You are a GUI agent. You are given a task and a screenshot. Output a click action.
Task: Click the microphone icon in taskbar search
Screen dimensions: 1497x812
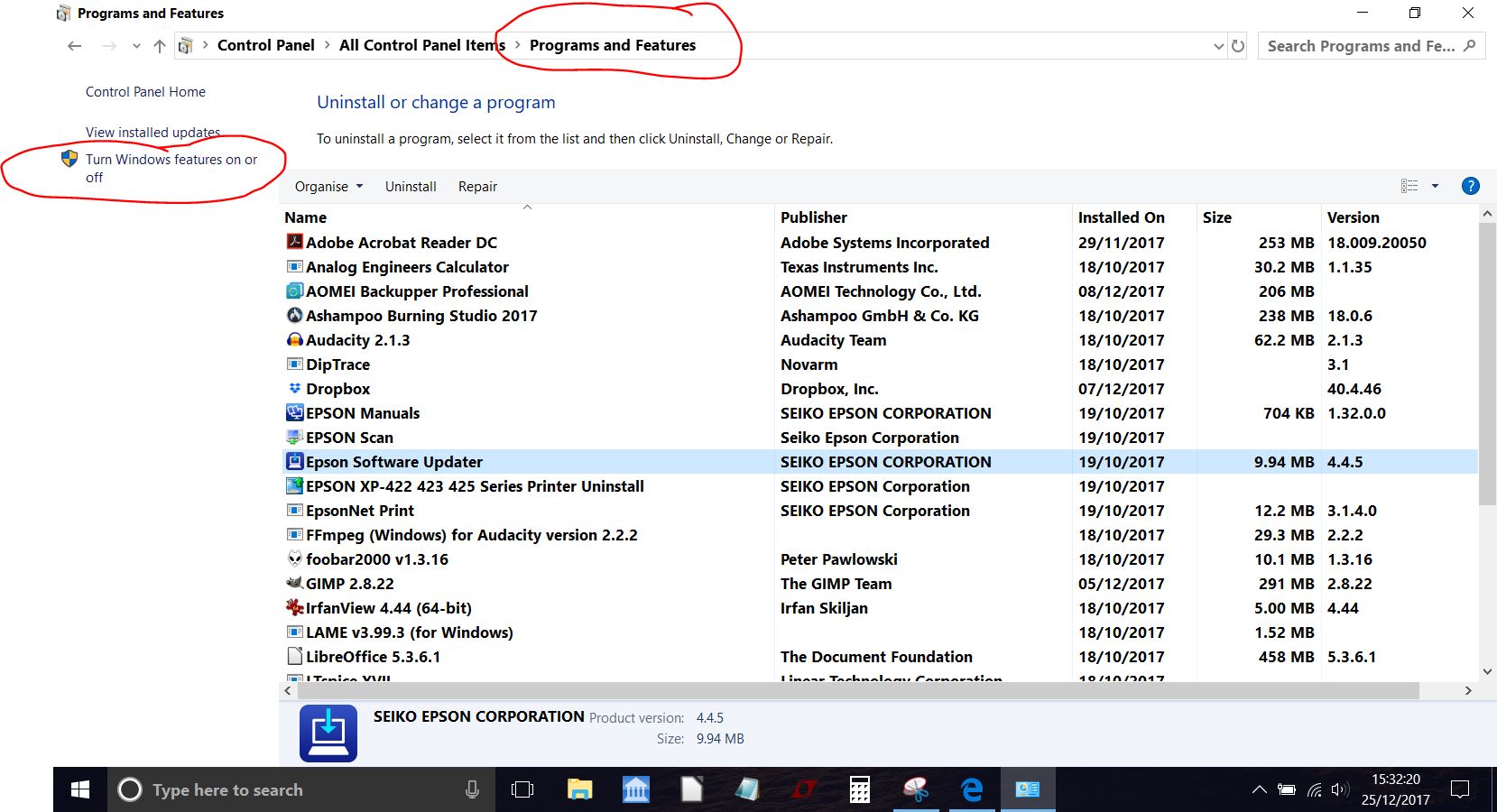point(472,789)
